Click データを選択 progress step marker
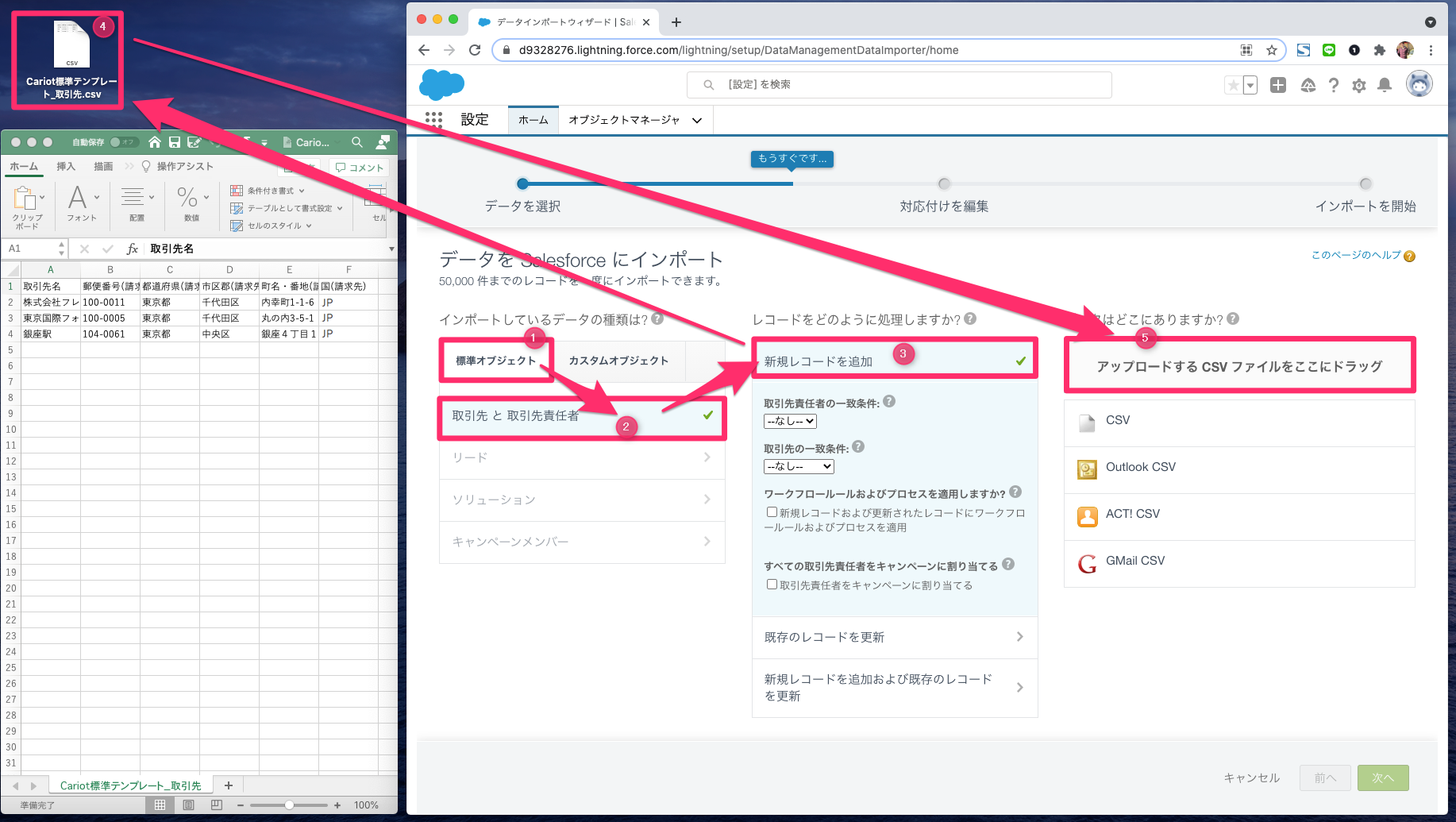Viewport: 1456px width, 822px height. [522, 183]
